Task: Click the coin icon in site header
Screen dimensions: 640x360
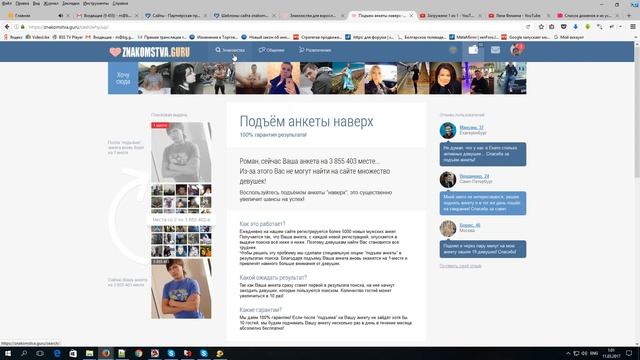Action: [x=453, y=50]
